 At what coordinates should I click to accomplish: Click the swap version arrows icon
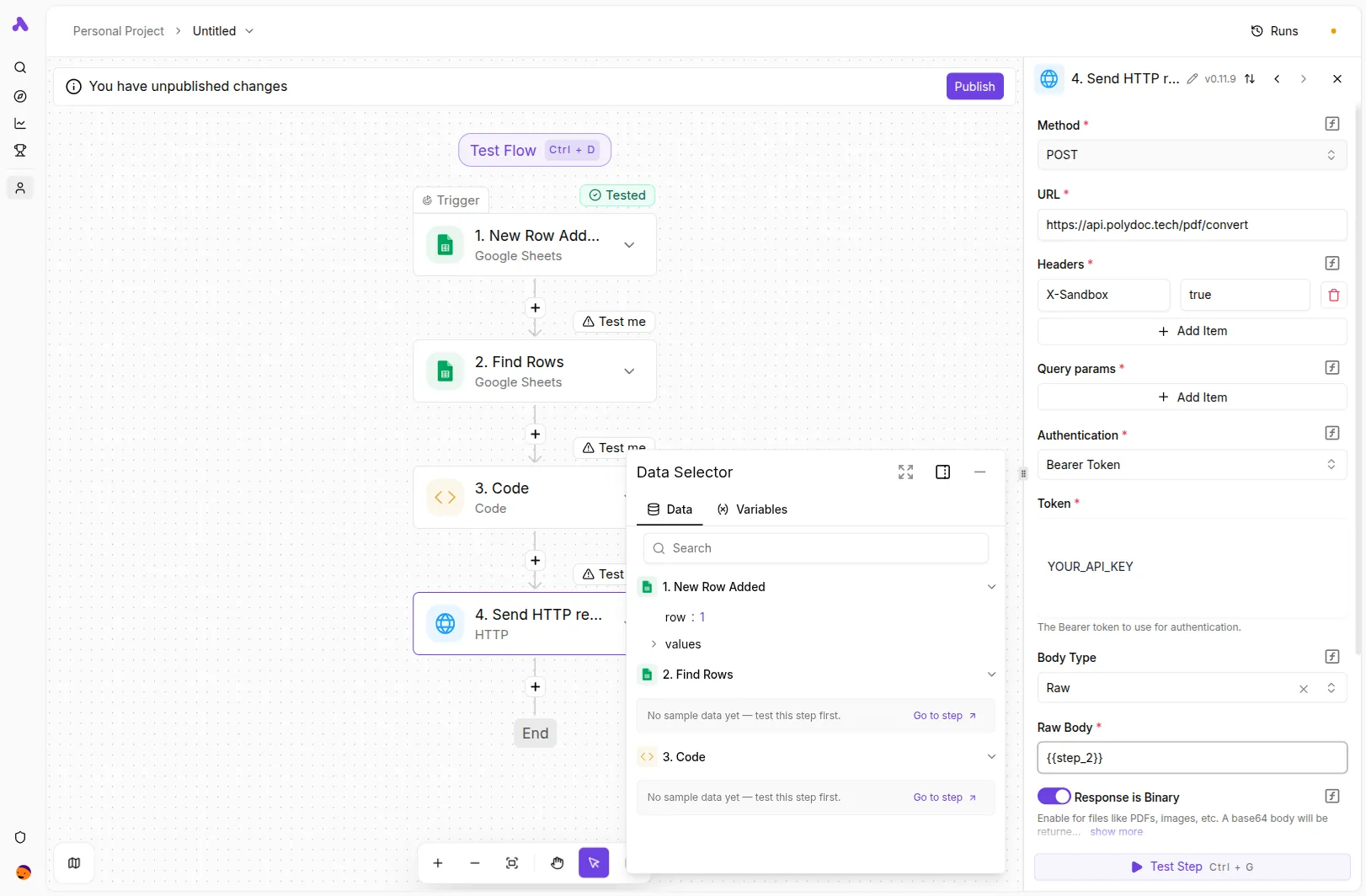coord(1250,79)
